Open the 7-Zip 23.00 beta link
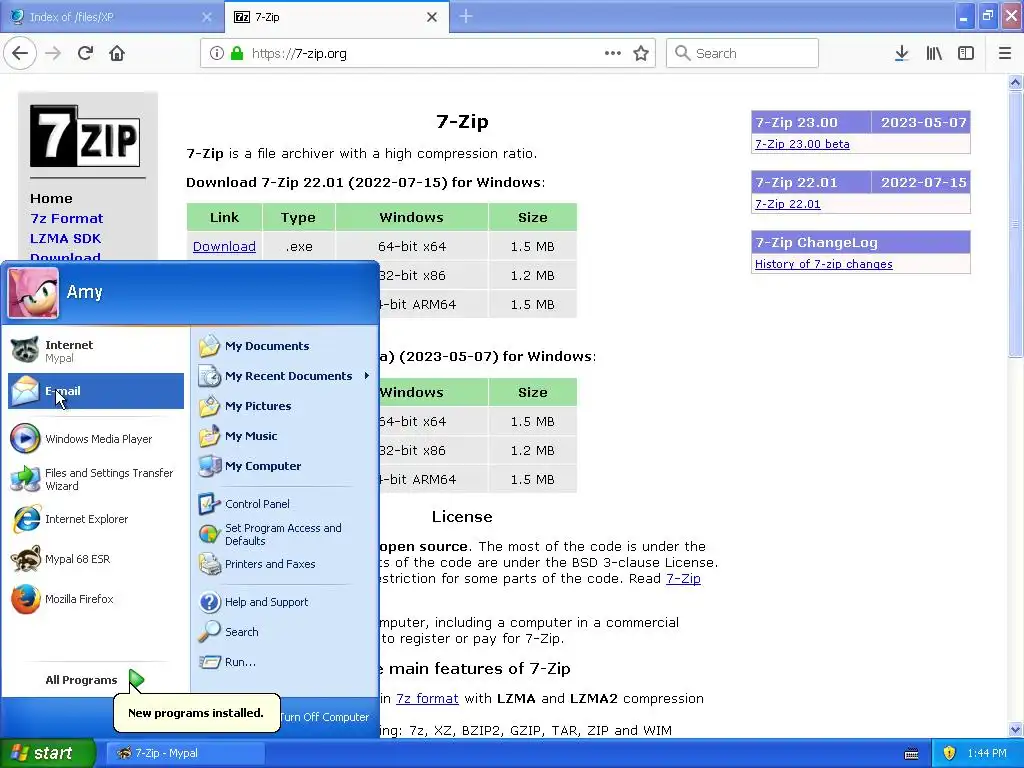 pos(802,144)
